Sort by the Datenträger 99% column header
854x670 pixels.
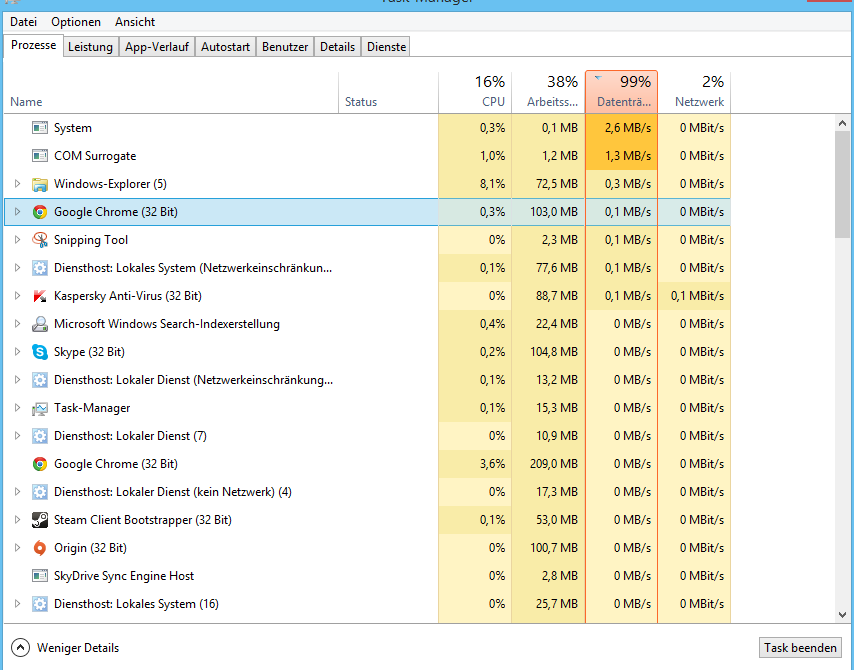pos(621,92)
